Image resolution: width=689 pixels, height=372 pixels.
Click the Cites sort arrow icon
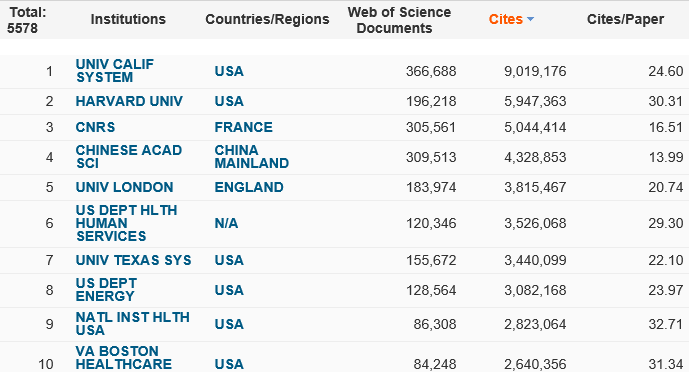tap(530, 19)
